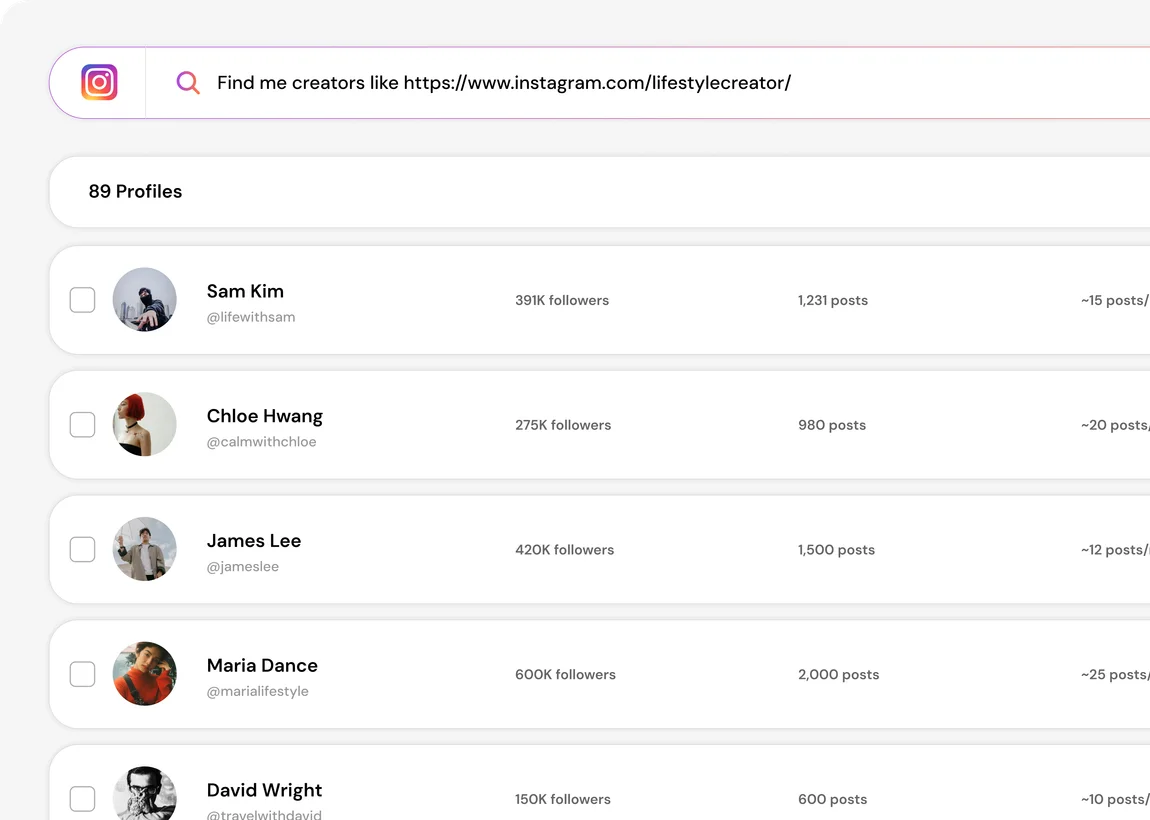Open the Chloe Hwang name link
The image size is (1150, 820).
tap(265, 417)
